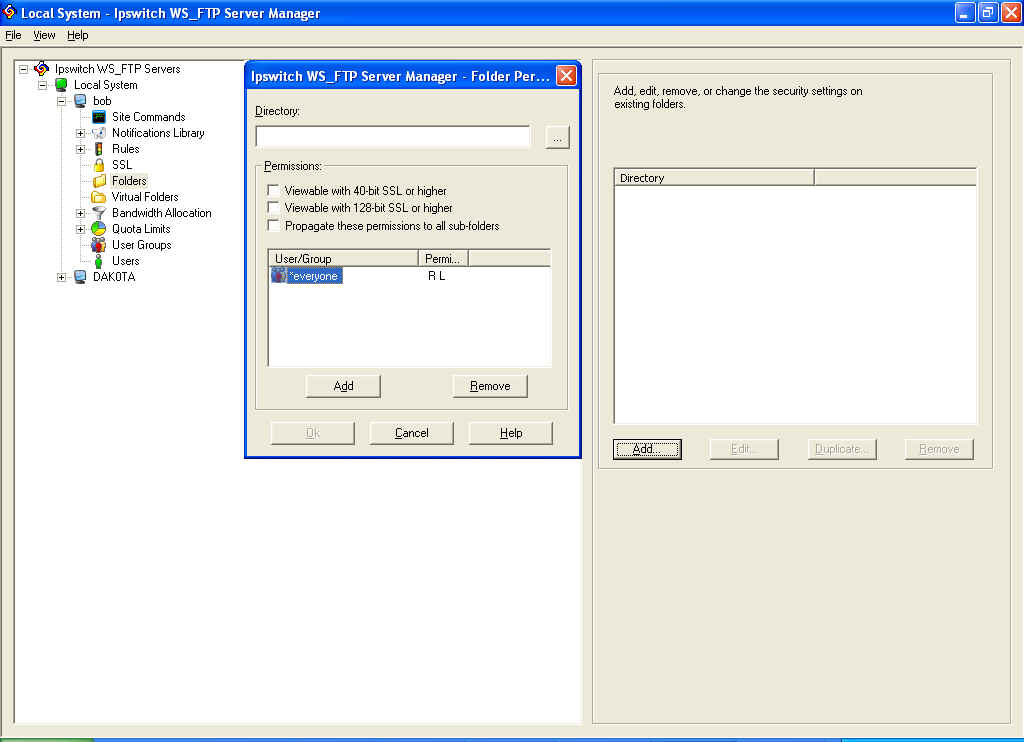Click the Virtual Folders icon
The image size is (1024, 742).
[99, 197]
